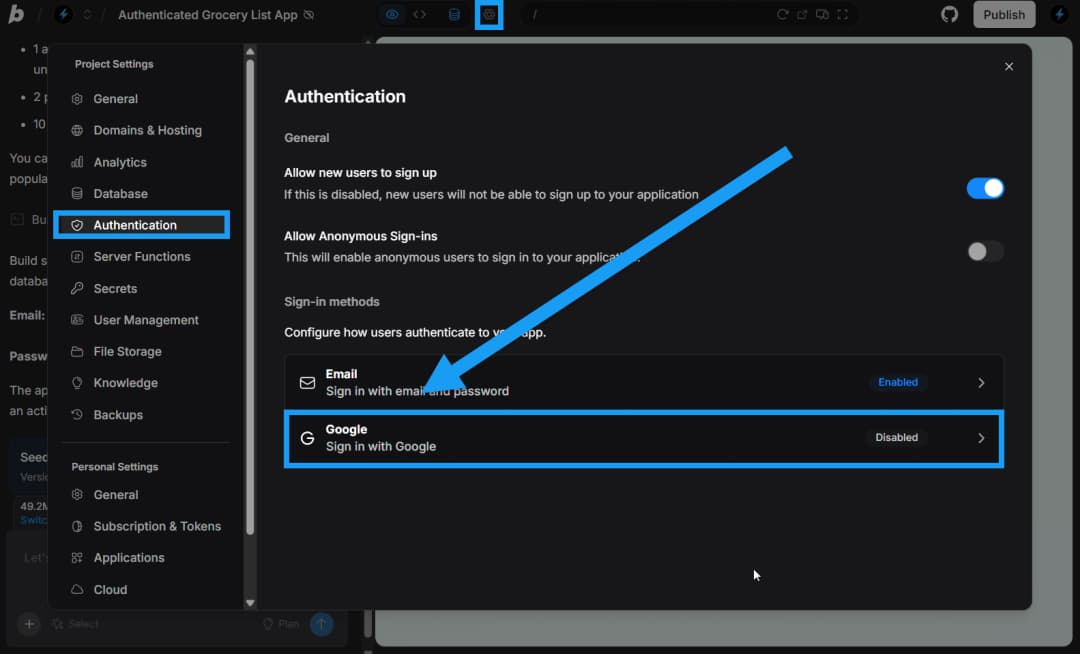Viewport: 1080px width, 654px height.
Task: Click the private visibility icon beside project title
Action: (309, 14)
